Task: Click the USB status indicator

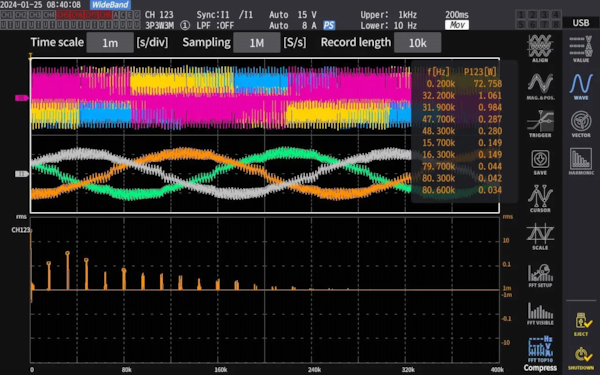Action: point(580,23)
